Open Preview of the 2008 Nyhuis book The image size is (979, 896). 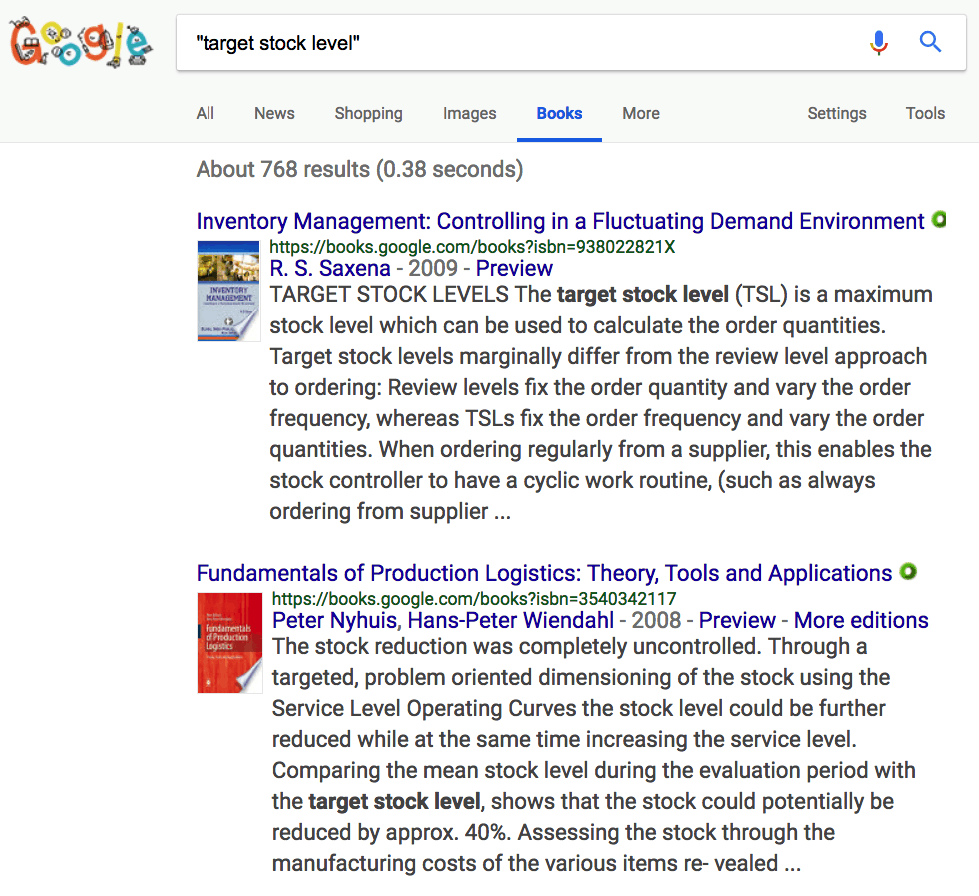point(737,621)
